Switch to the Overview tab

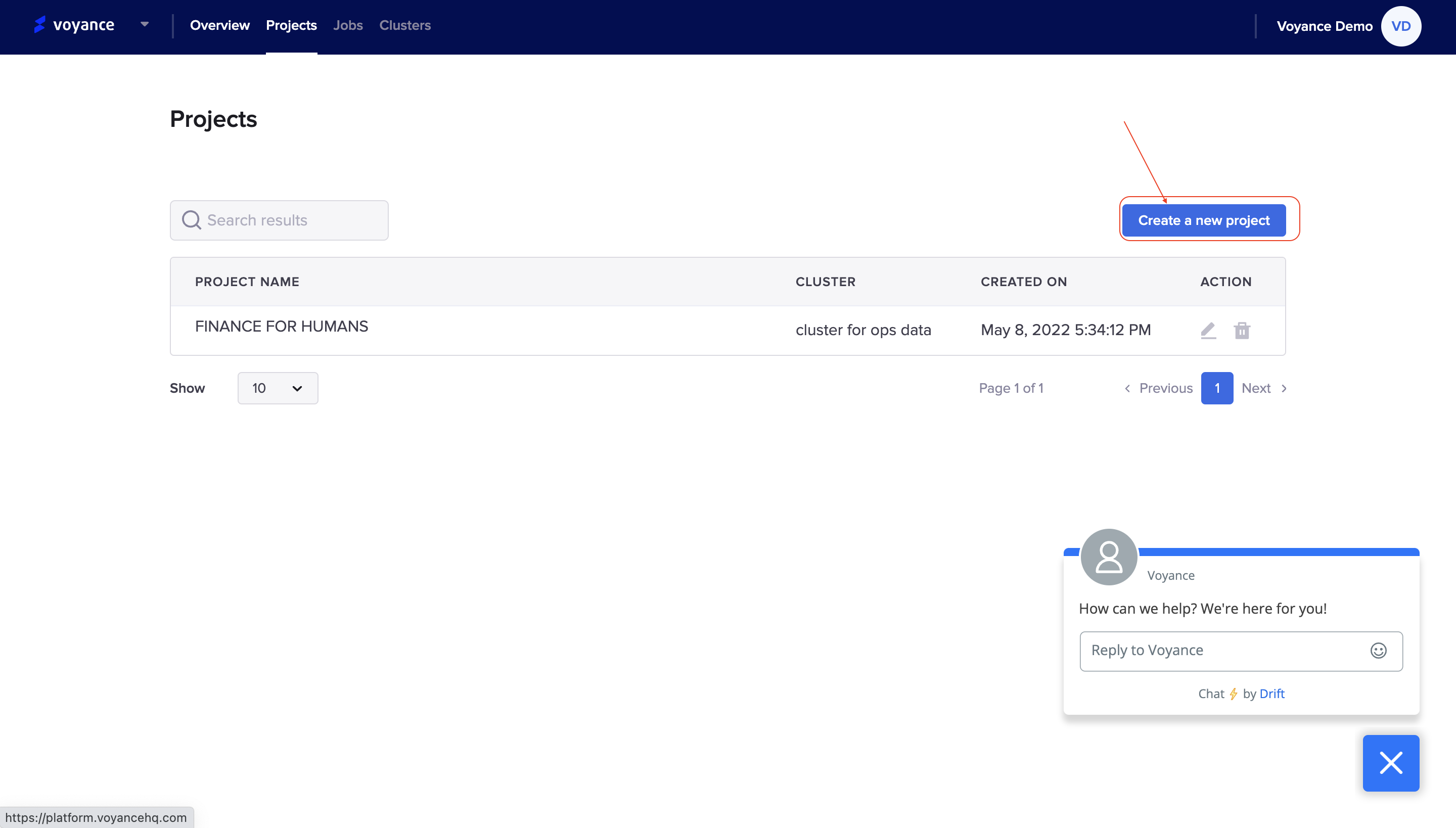pos(219,26)
